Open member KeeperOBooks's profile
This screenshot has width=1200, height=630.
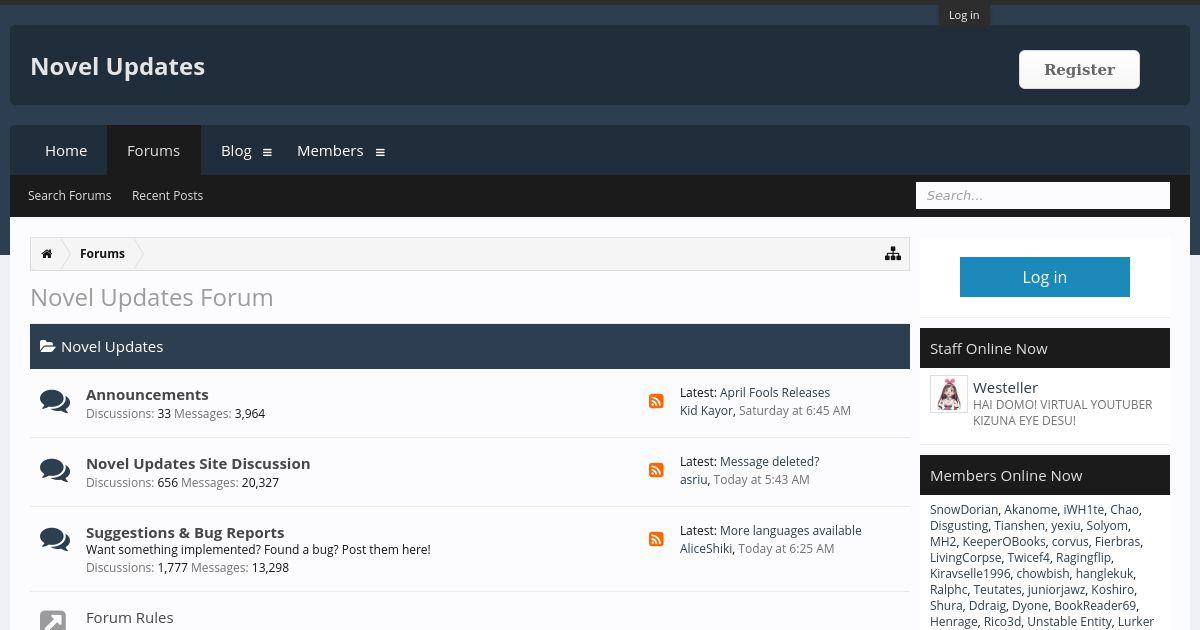(1004, 541)
